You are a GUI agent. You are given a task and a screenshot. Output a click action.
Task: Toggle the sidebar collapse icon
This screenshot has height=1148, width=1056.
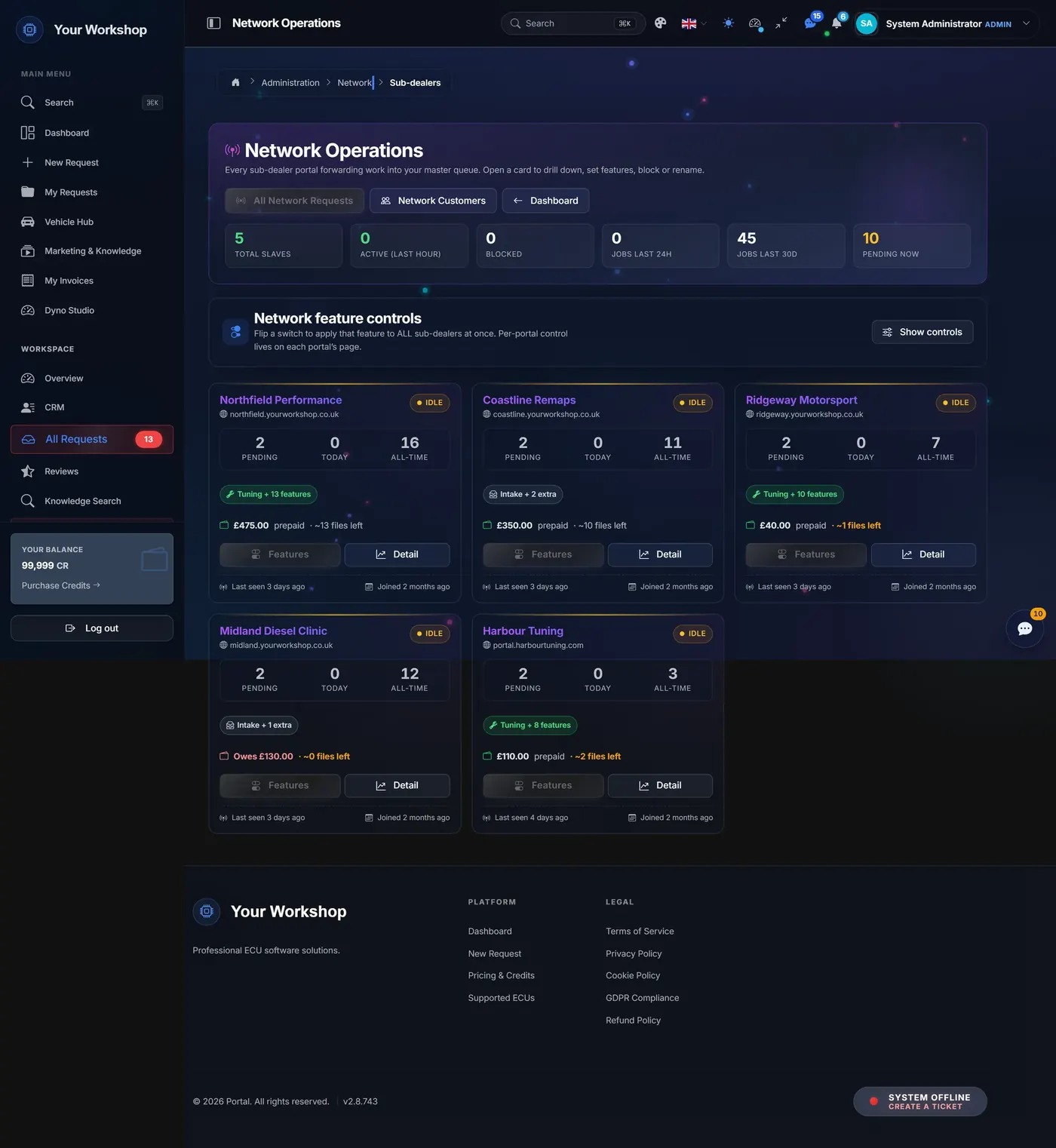tap(214, 23)
